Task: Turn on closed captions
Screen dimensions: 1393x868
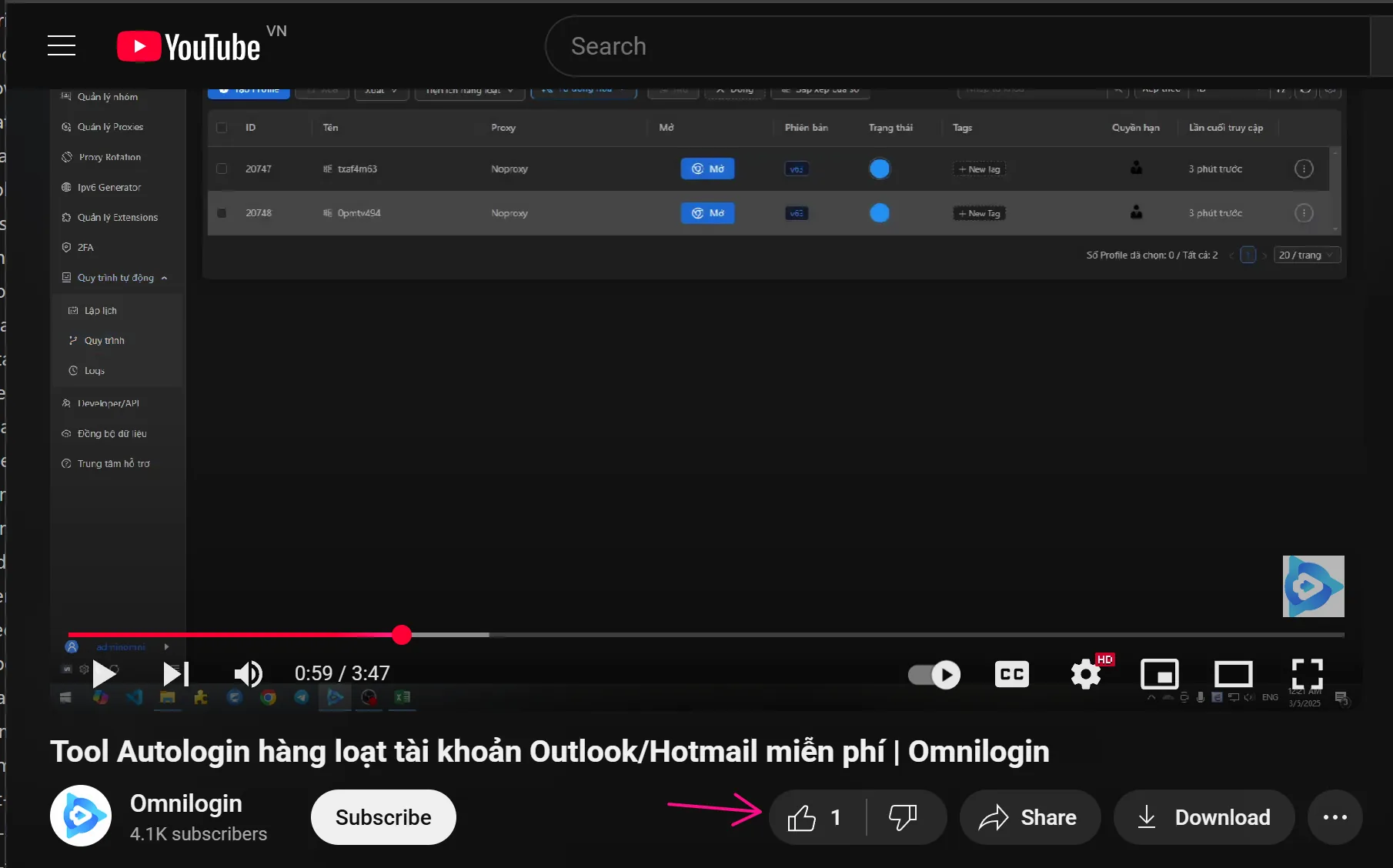Action: coord(1011,675)
